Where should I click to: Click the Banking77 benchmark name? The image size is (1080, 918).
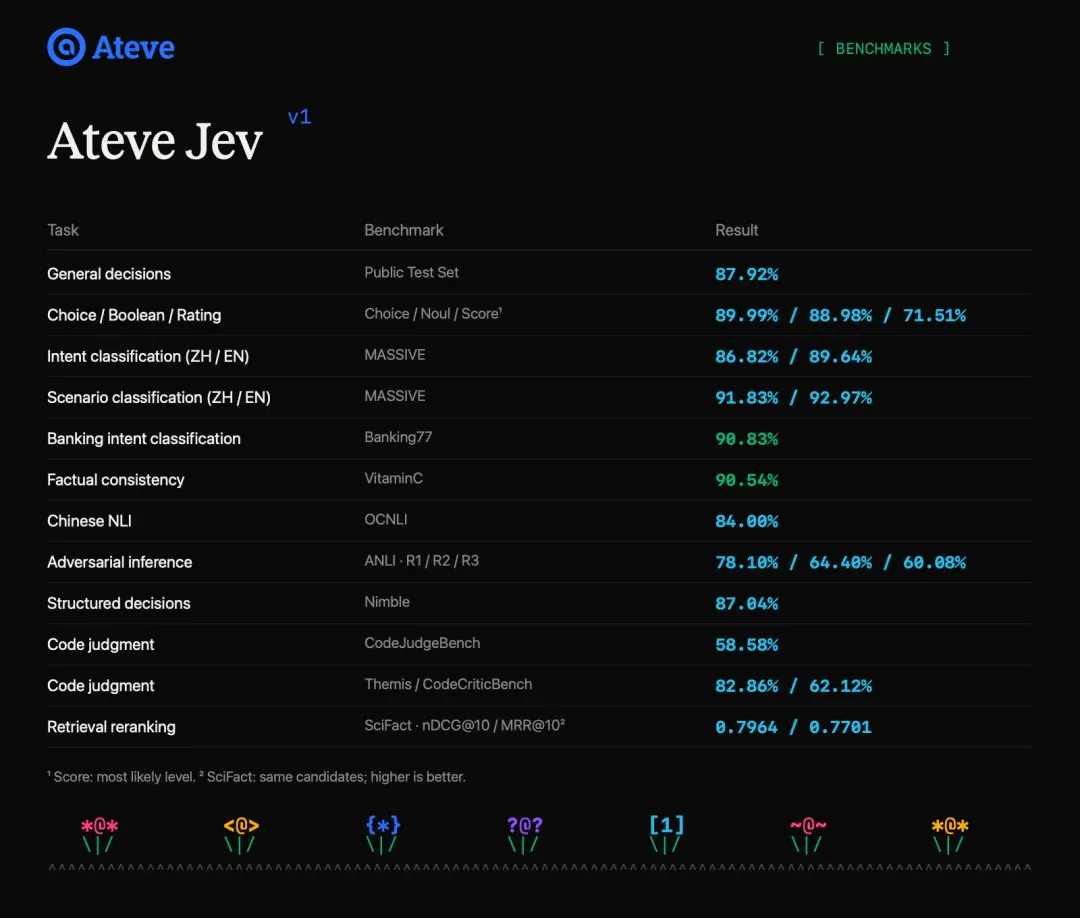point(398,437)
